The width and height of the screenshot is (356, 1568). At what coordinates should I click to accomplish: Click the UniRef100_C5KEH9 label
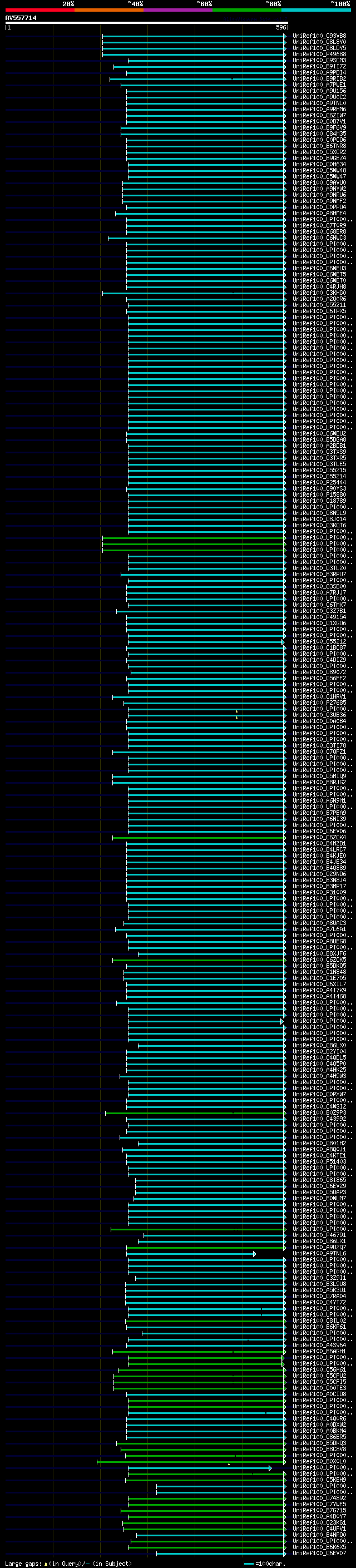319,1480
